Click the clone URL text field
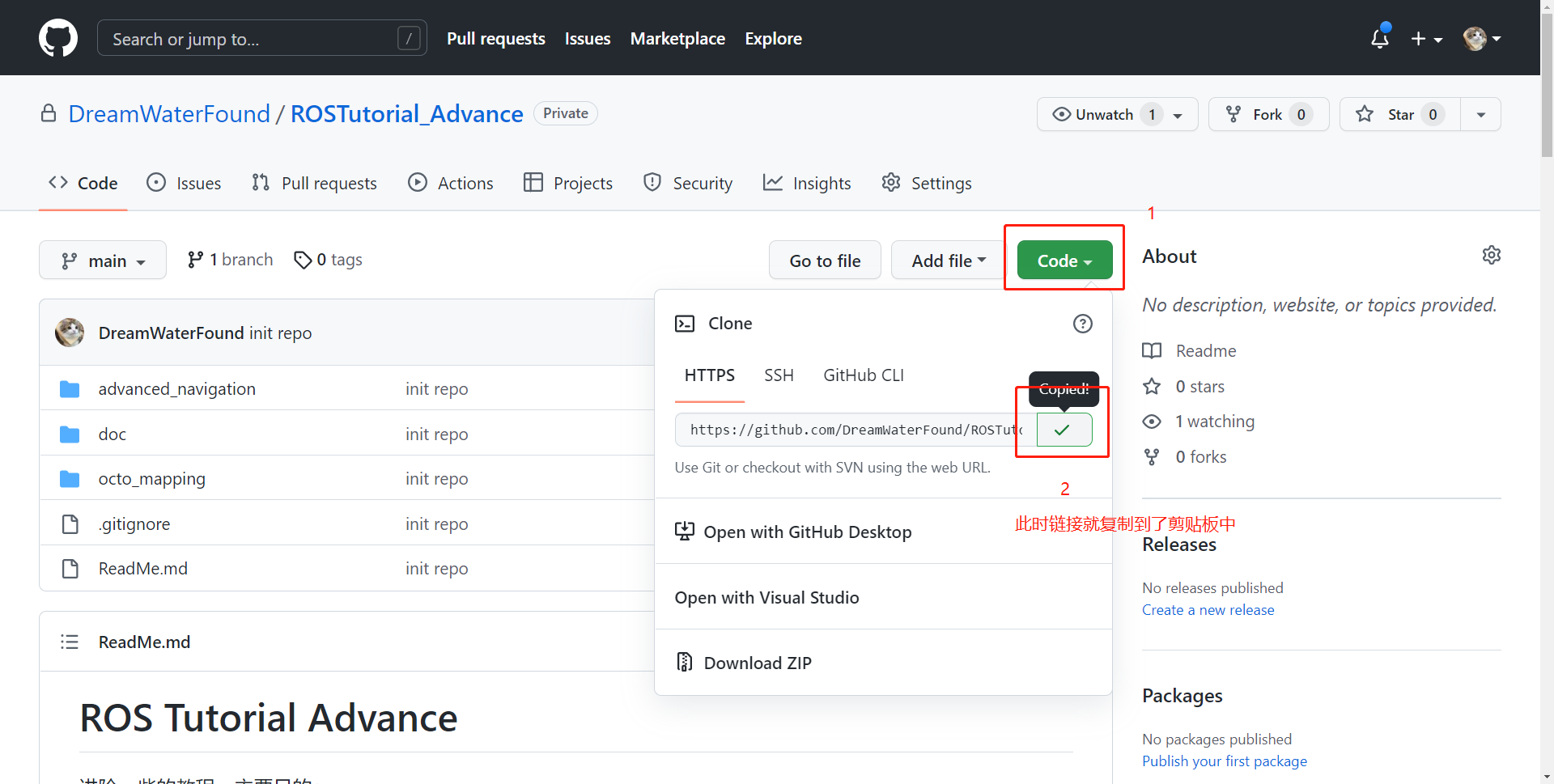Image resolution: width=1554 pixels, height=784 pixels. 856,430
